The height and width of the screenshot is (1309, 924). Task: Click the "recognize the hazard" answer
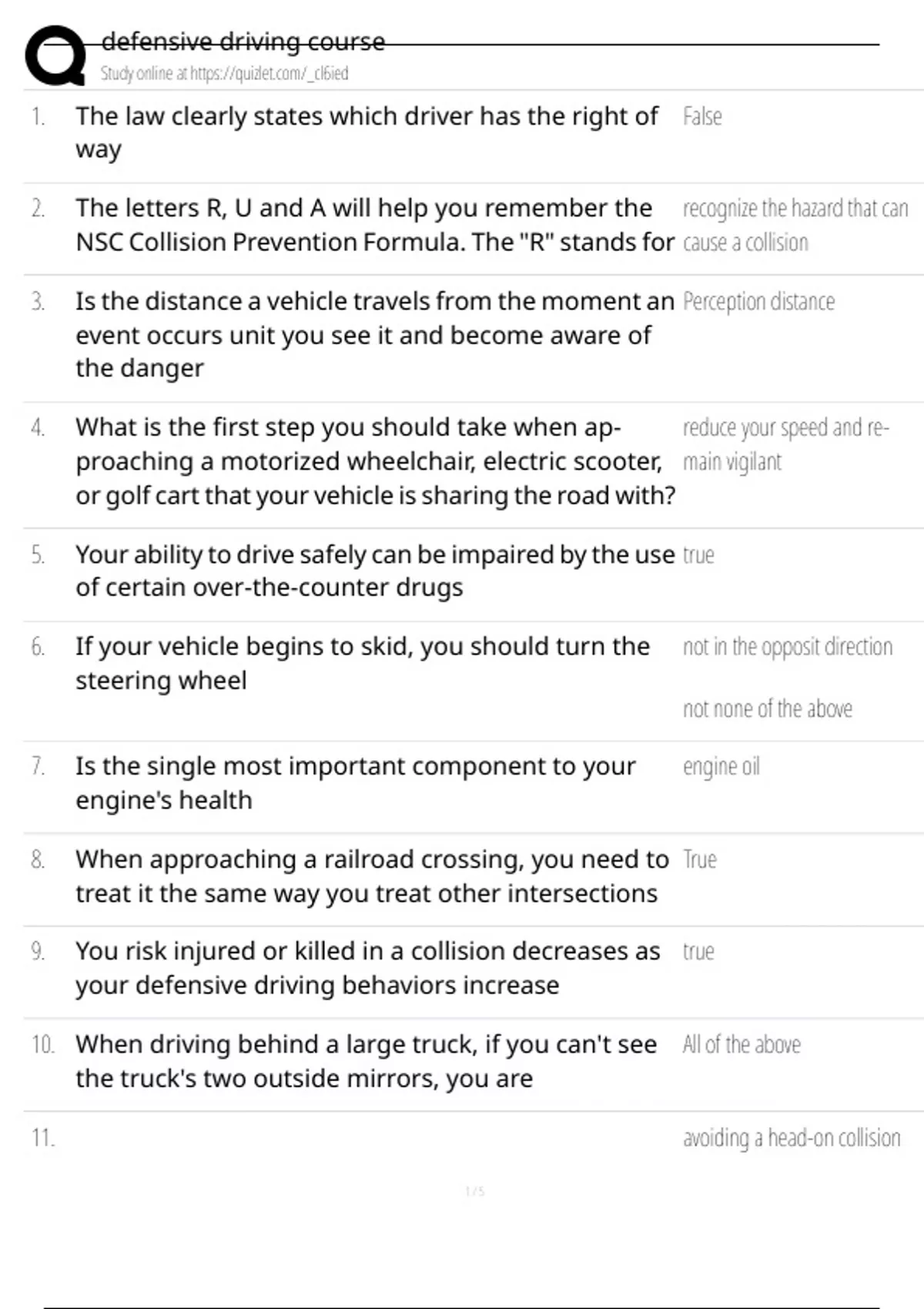795,225
